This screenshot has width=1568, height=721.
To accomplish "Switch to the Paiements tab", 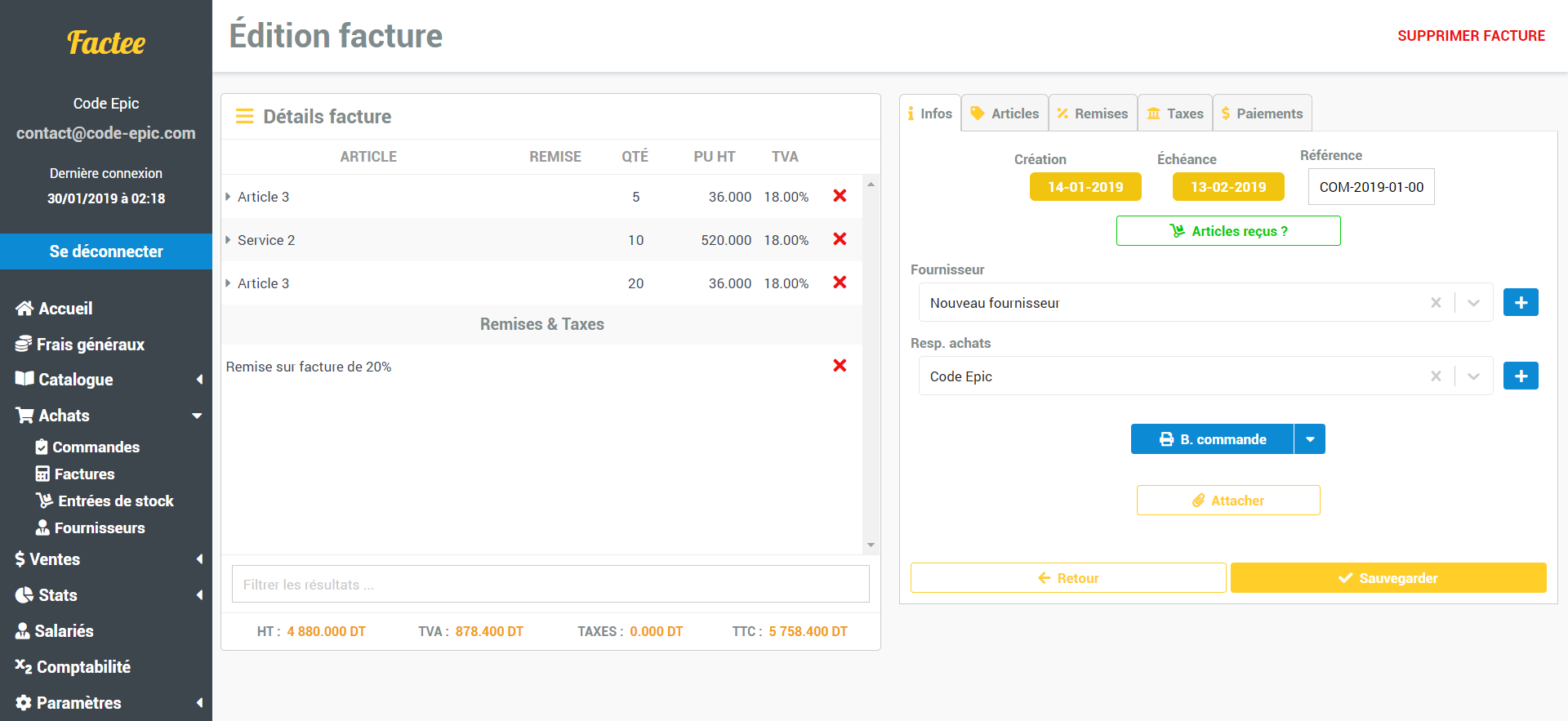I will pyautogui.click(x=1262, y=113).
